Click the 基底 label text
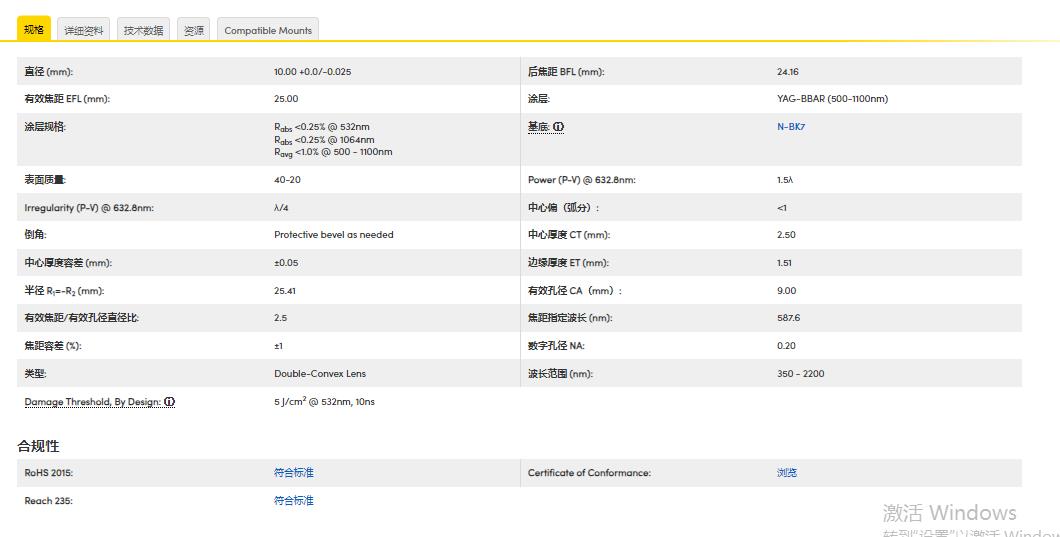The image size is (1060, 537). [x=539, y=126]
